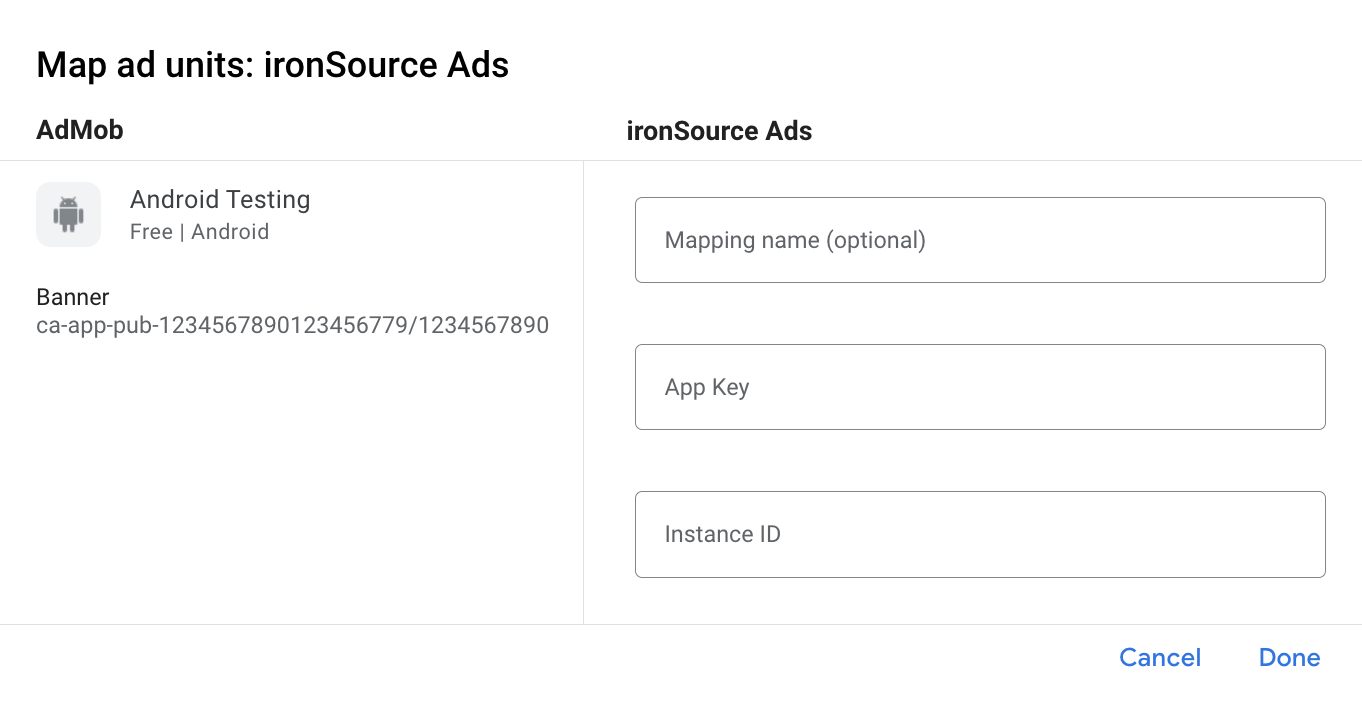This screenshot has height=726, width=1362.
Task: Click the Instance ID placeholder text
Action: pos(722,534)
